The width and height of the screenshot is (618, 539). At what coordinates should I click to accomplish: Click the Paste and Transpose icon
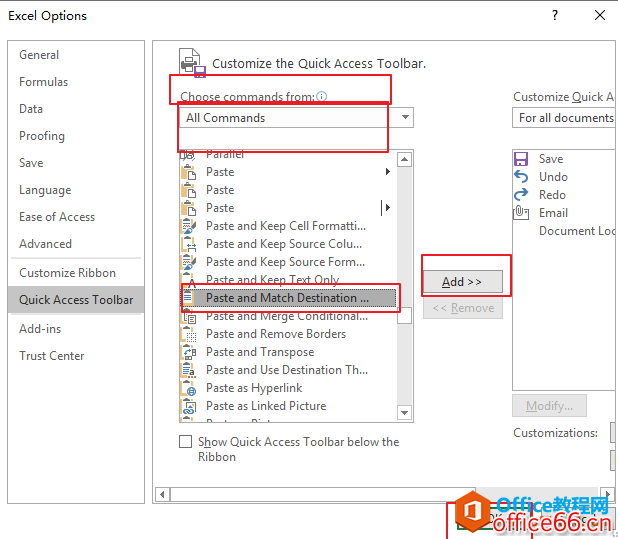tap(188, 352)
